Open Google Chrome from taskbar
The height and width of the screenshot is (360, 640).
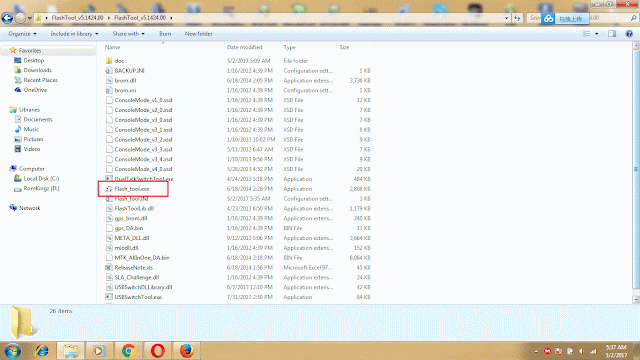point(129,351)
